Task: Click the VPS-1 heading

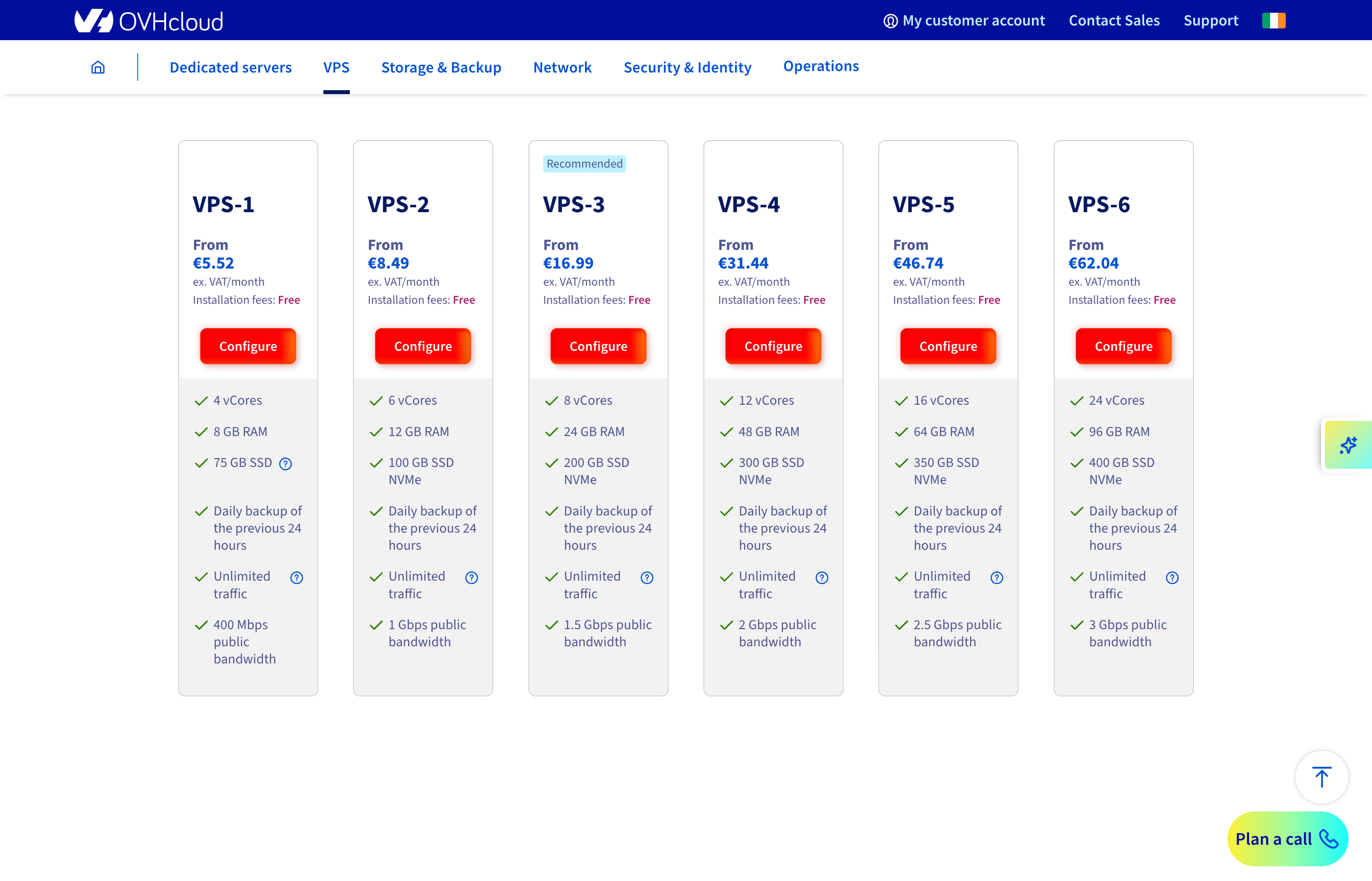Action: click(x=224, y=204)
